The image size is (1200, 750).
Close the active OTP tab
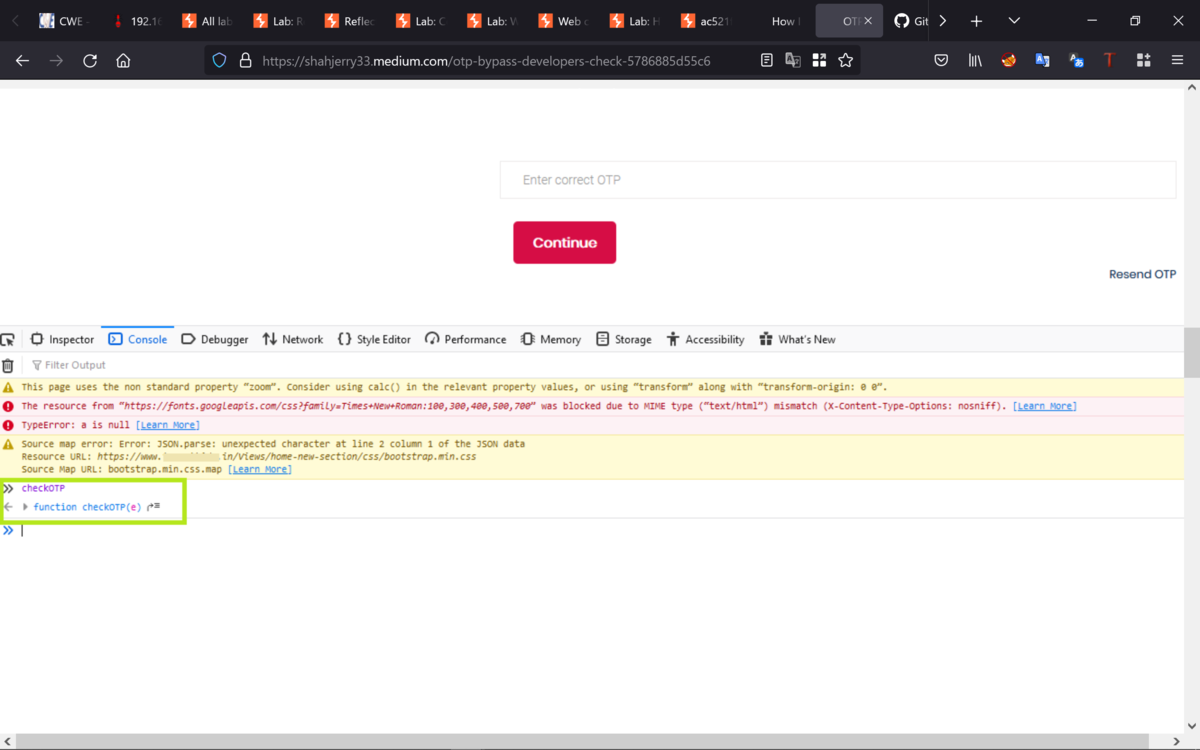(x=868, y=21)
